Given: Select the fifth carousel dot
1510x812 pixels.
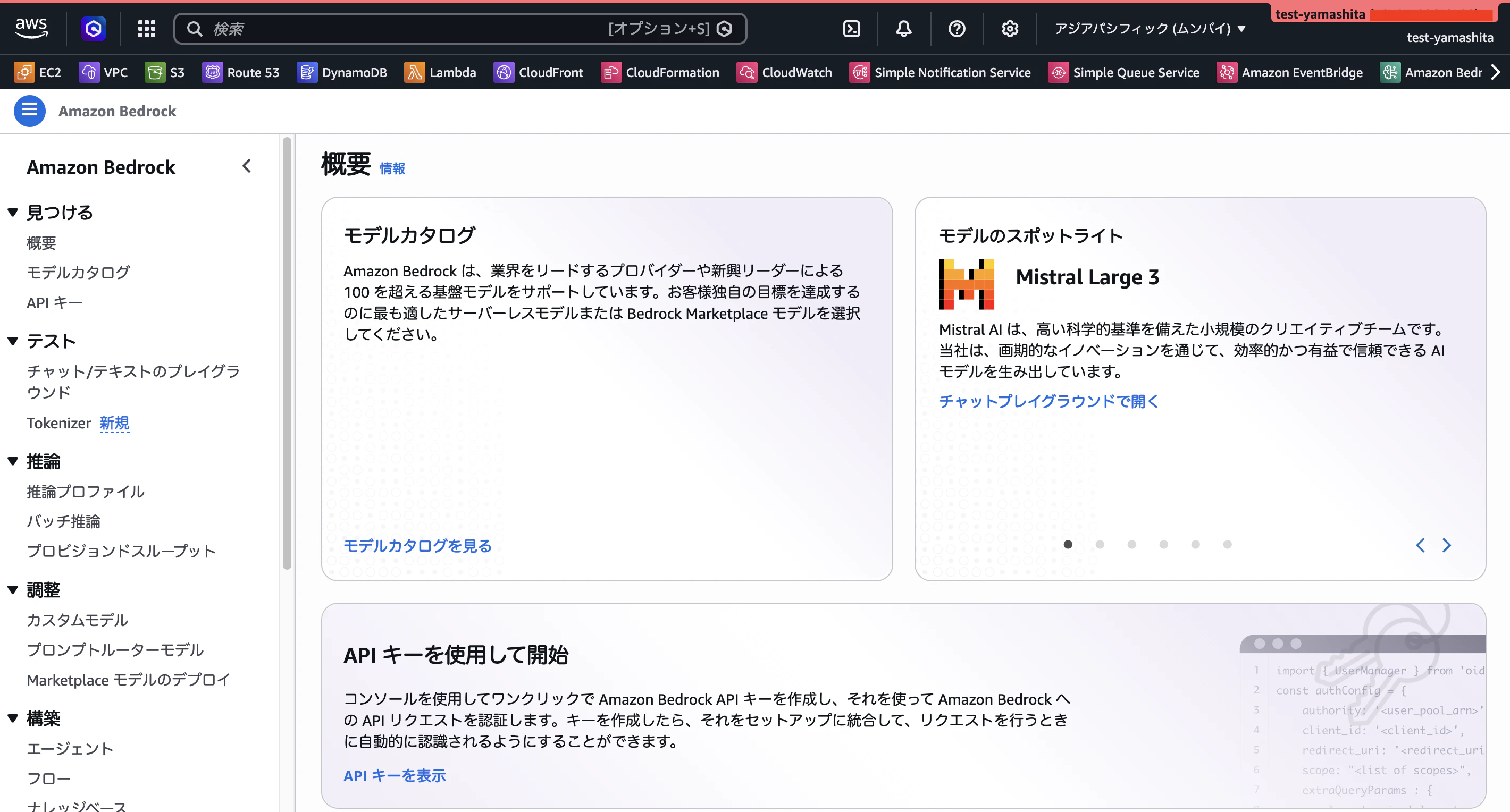Looking at the screenshot, I should [1195, 545].
